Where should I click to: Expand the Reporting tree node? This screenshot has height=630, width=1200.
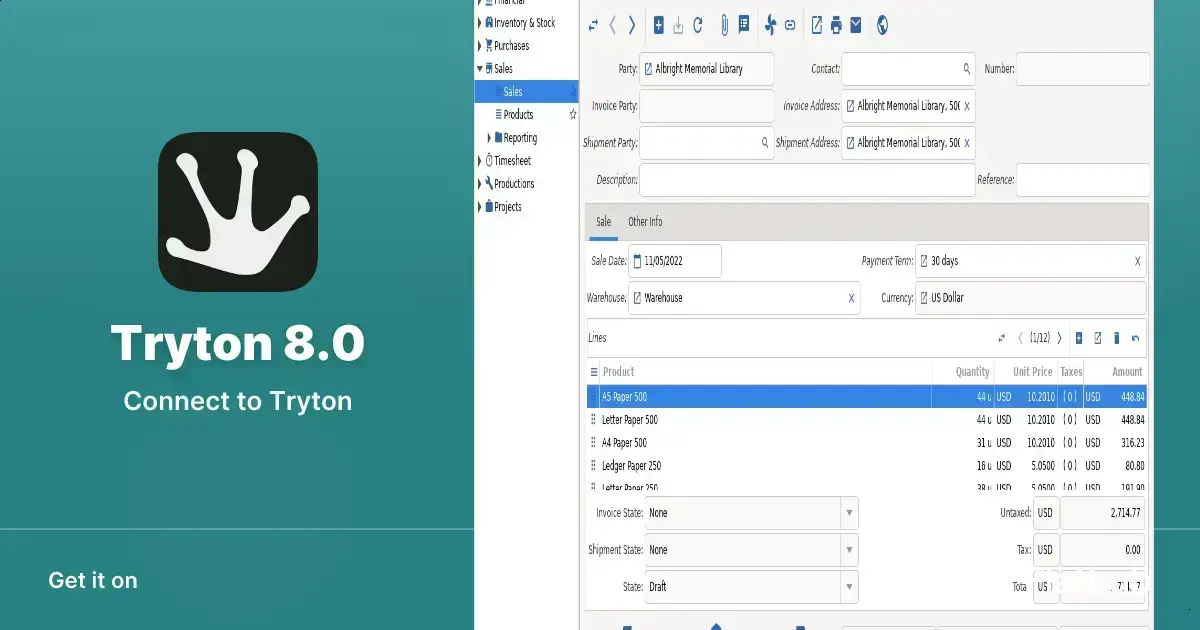pos(489,138)
